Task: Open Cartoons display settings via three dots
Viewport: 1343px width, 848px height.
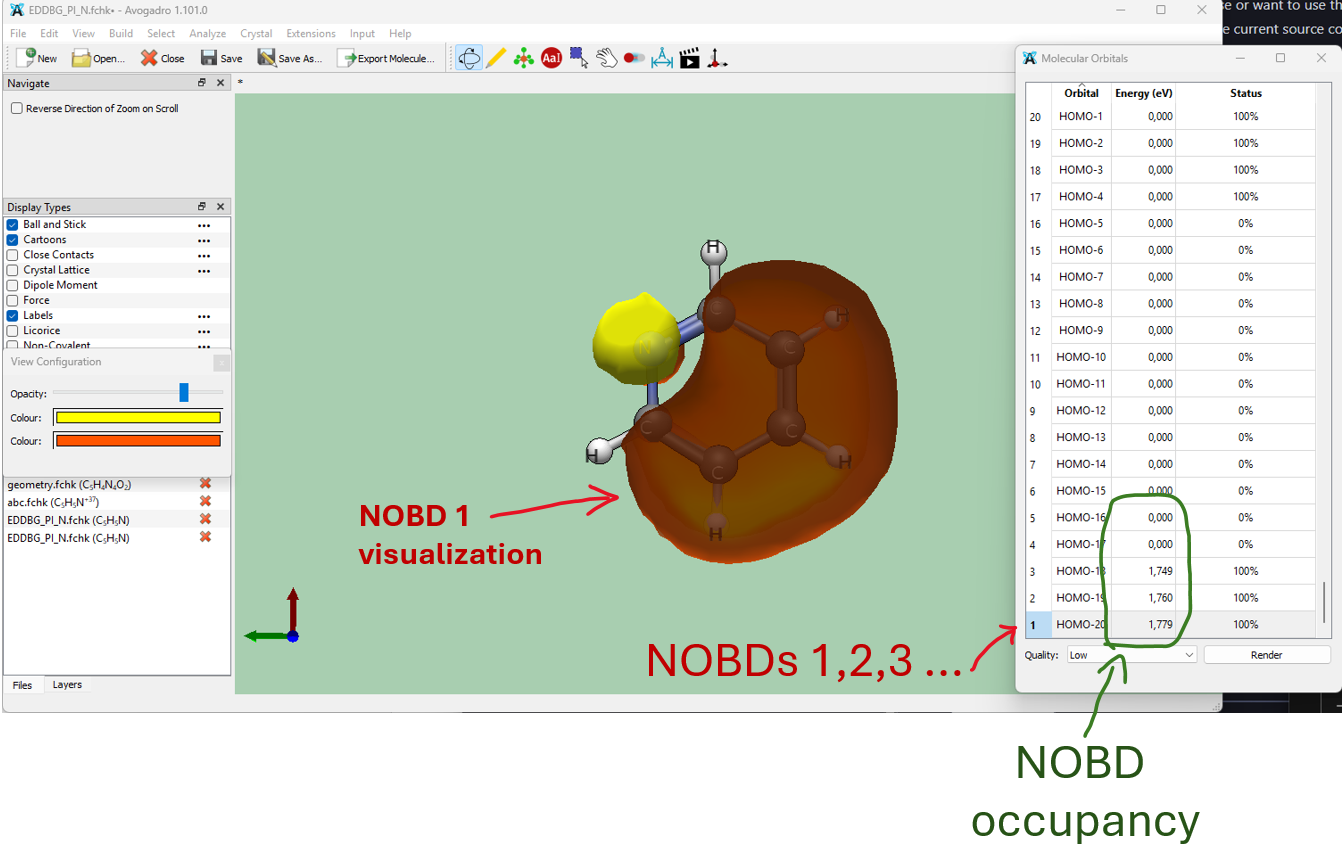Action: click(x=204, y=240)
